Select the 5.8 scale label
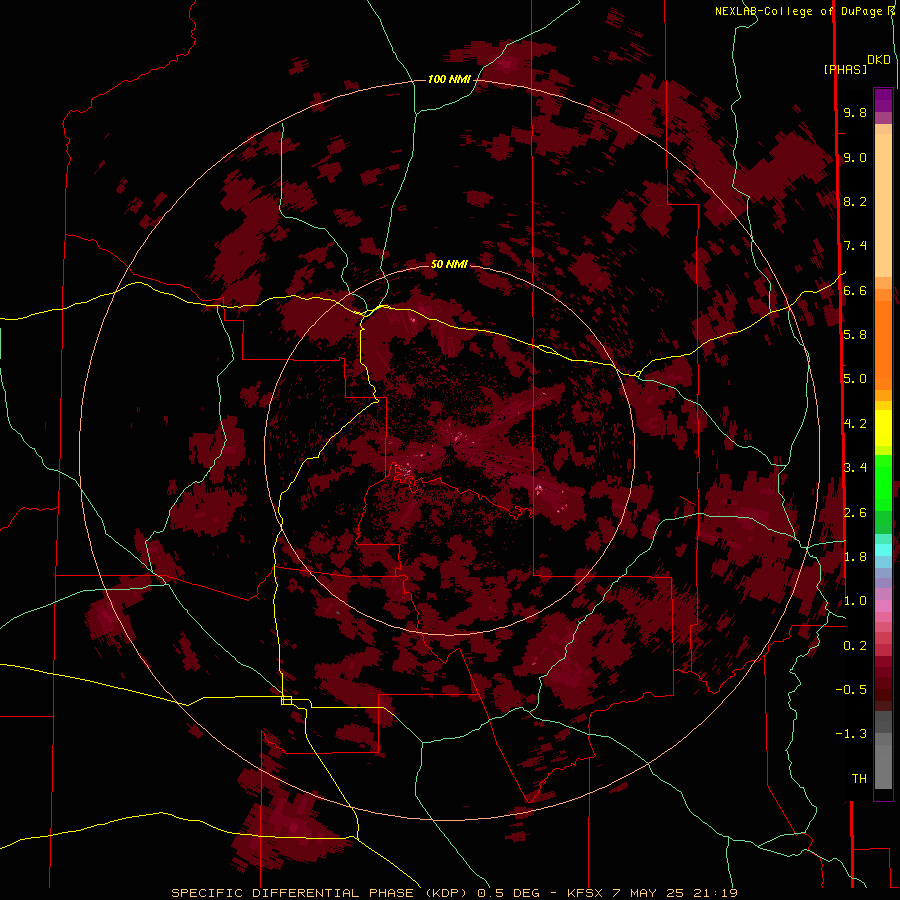The height and width of the screenshot is (900, 900). 855,335
